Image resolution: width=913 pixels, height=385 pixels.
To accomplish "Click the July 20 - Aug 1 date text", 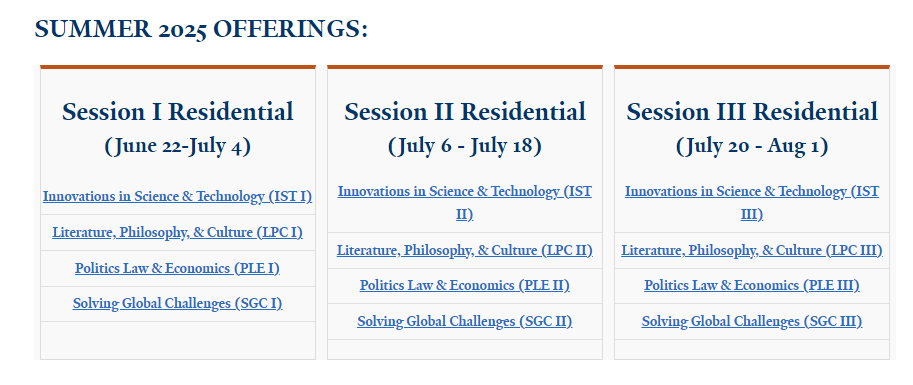I will pyautogui.click(x=752, y=146).
